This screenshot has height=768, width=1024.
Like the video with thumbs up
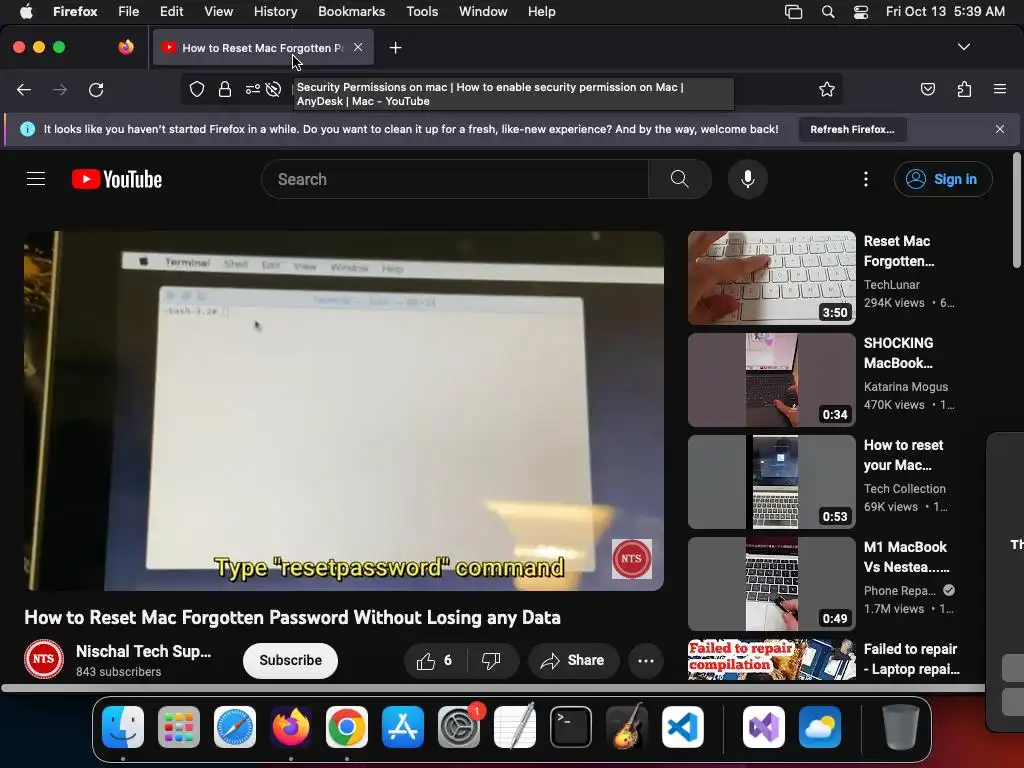pos(435,661)
